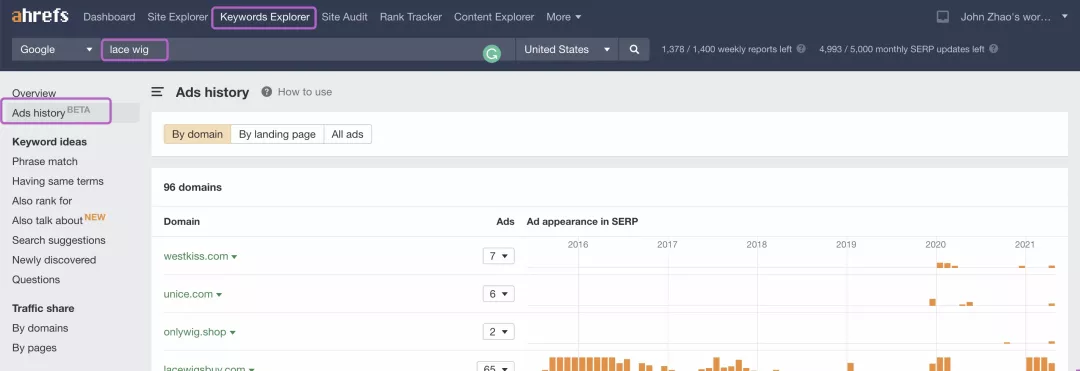
Task: Open Newly discovered keywords
Action: (54, 260)
